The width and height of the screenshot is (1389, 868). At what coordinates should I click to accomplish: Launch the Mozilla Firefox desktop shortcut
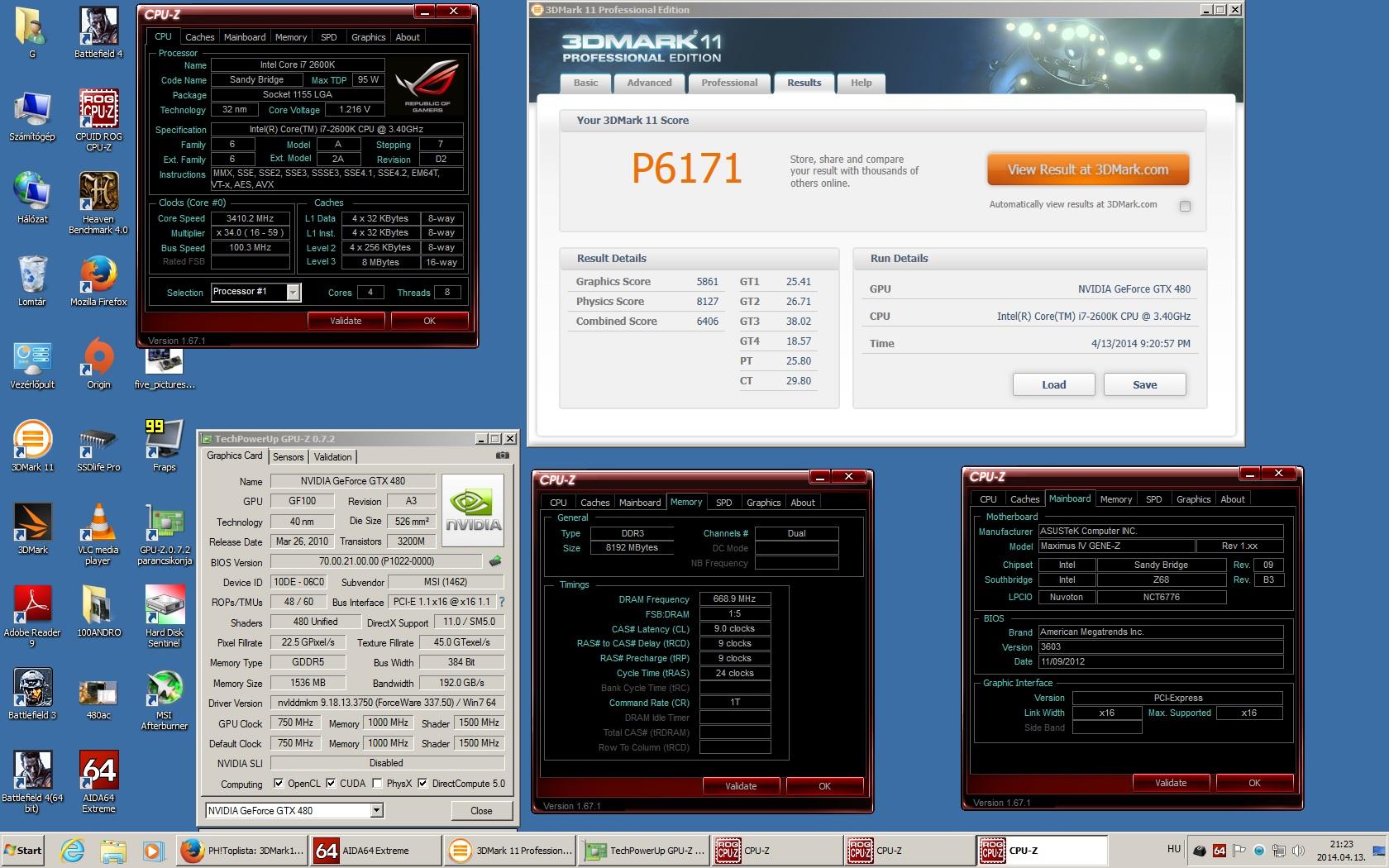[x=98, y=281]
